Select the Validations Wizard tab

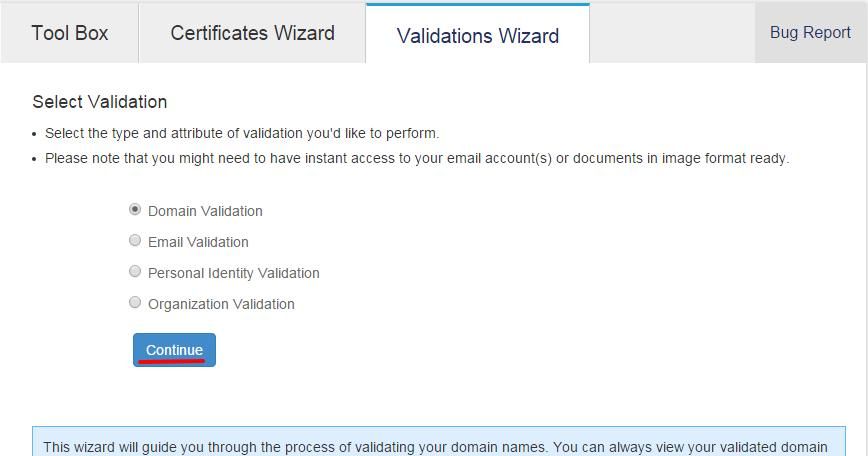pyautogui.click(x=477, y=35)
